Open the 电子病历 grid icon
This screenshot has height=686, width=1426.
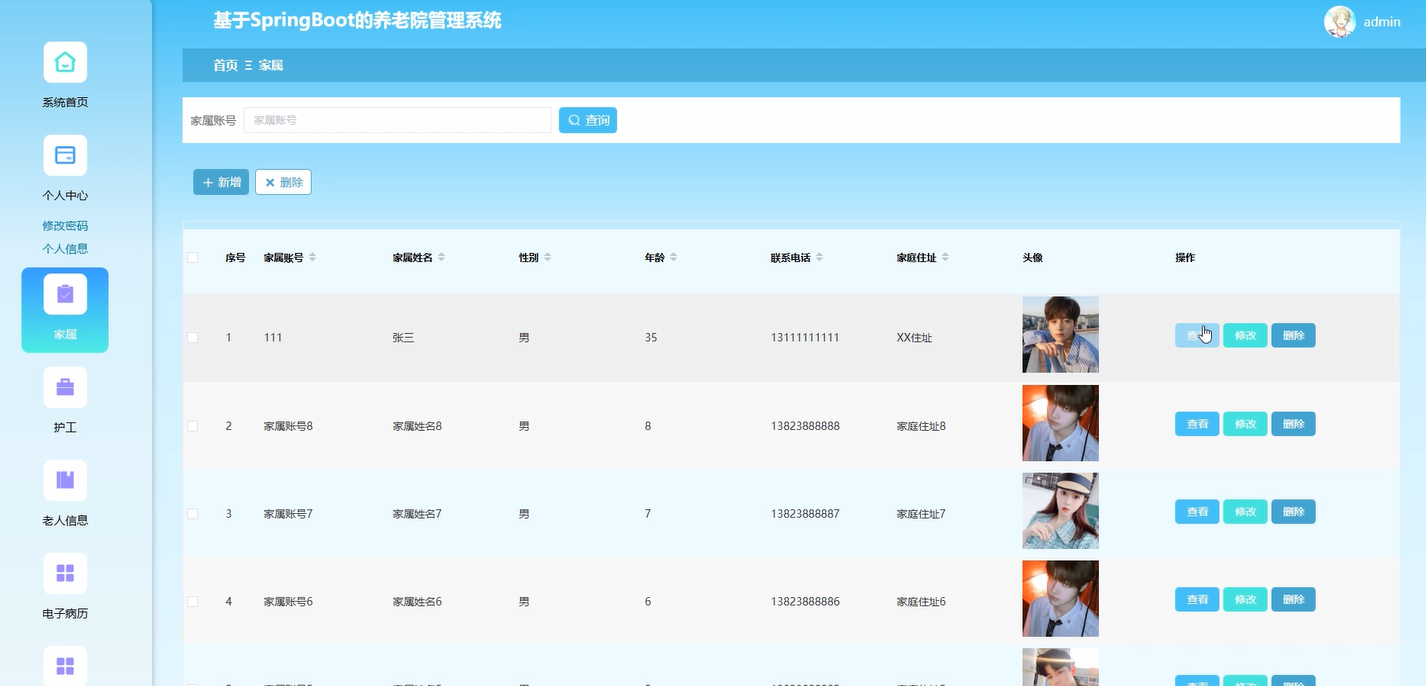(x=65, y=573)
